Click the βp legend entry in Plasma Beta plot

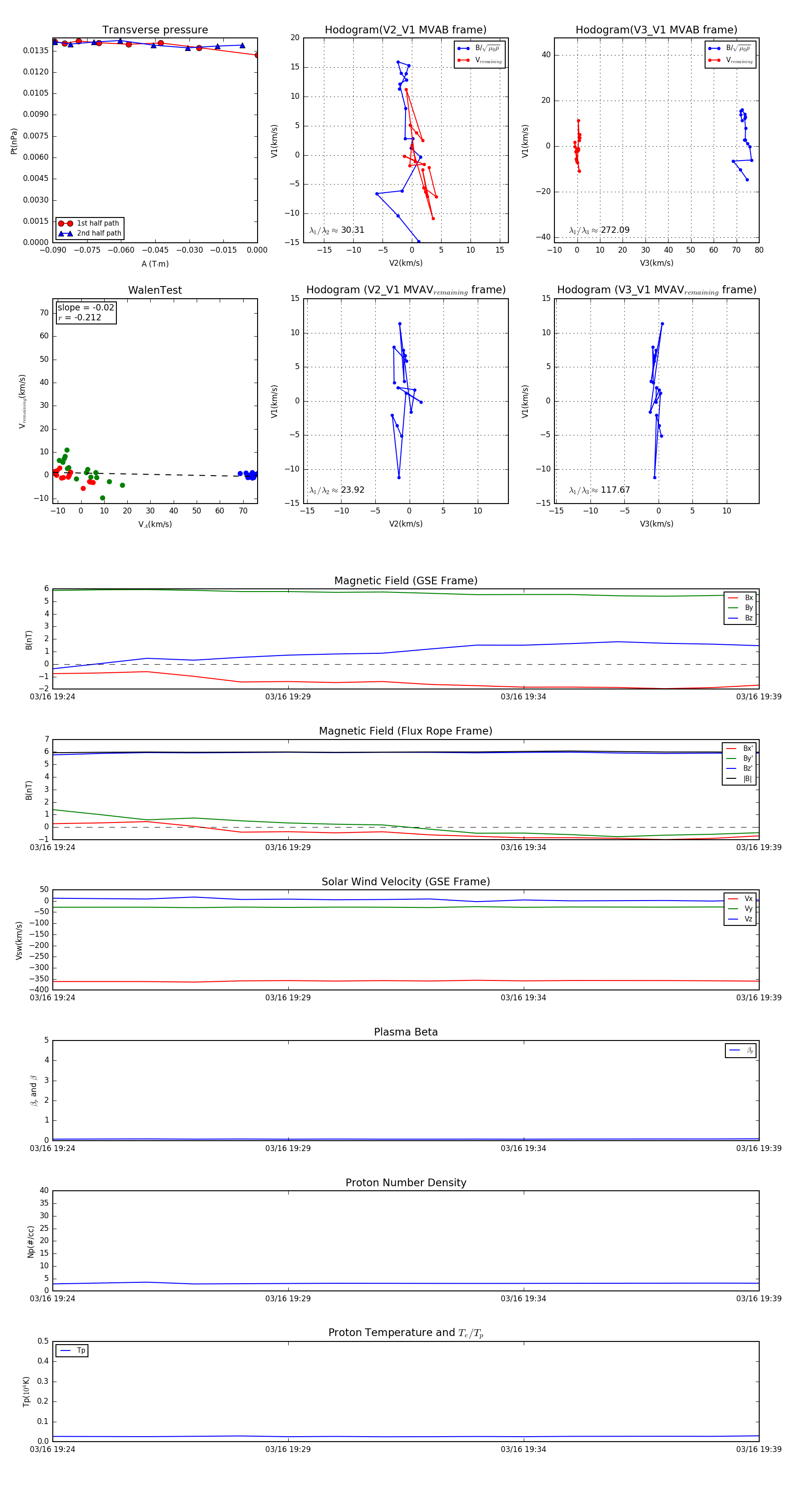(x=741, y=1050)
